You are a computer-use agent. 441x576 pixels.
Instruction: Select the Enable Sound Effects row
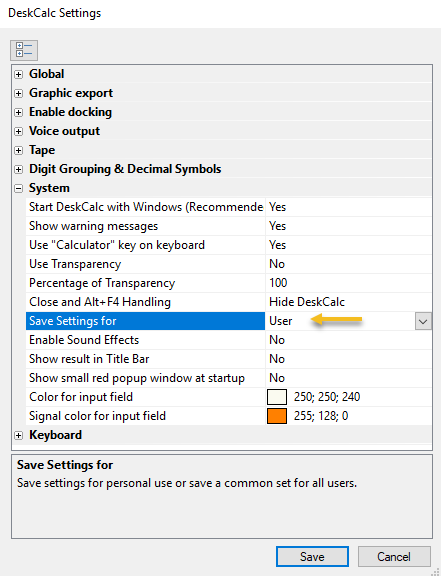[229, 340]
